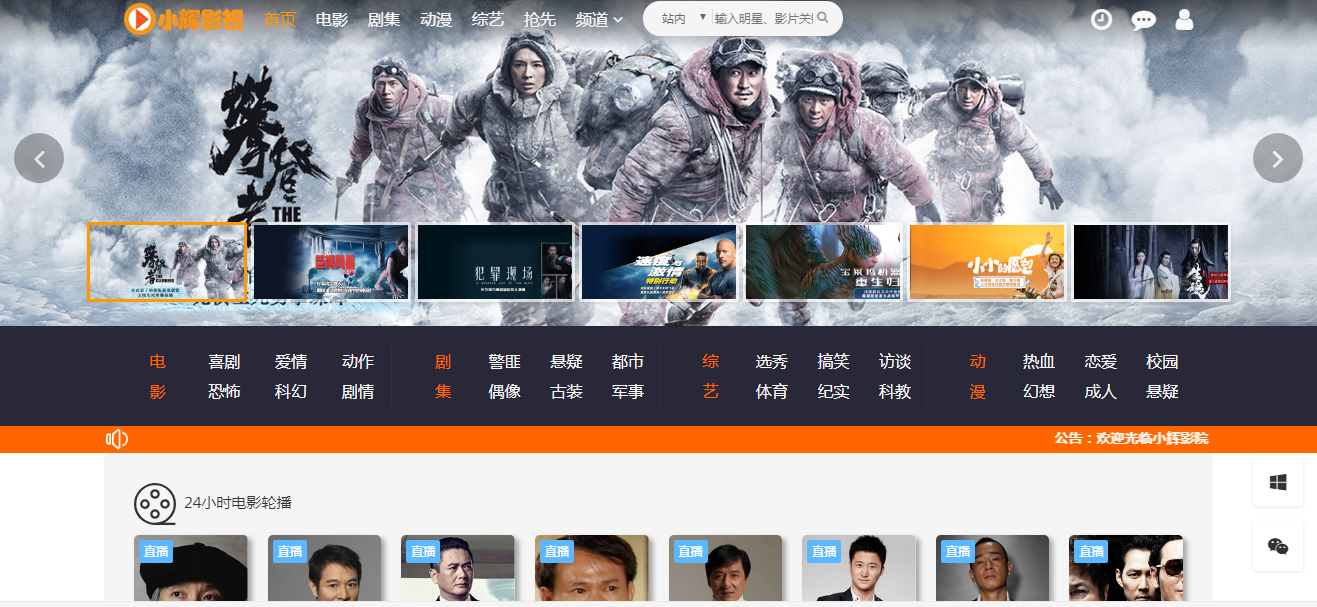This screenshot has width=1317, height=607.
Task: Open the 警匪 series category
Action: 504,362
